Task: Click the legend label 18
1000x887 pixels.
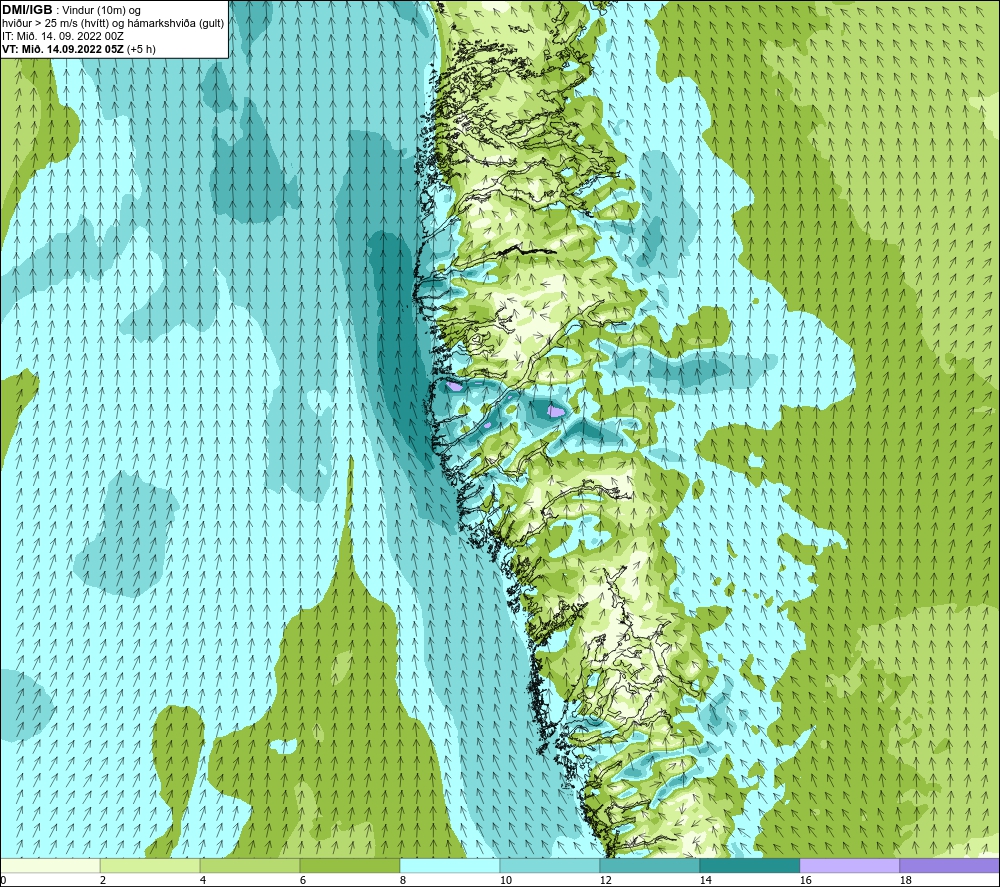Action: [905, 881]
